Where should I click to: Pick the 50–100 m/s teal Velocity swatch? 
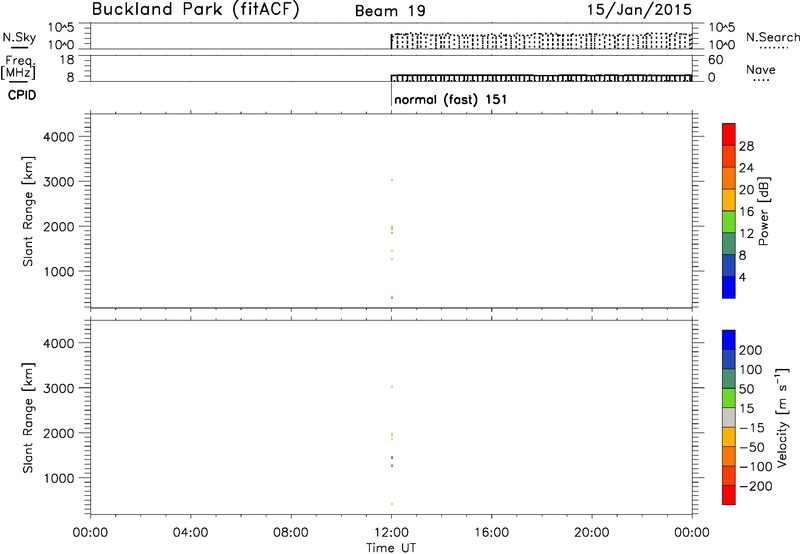click(729, 379)
